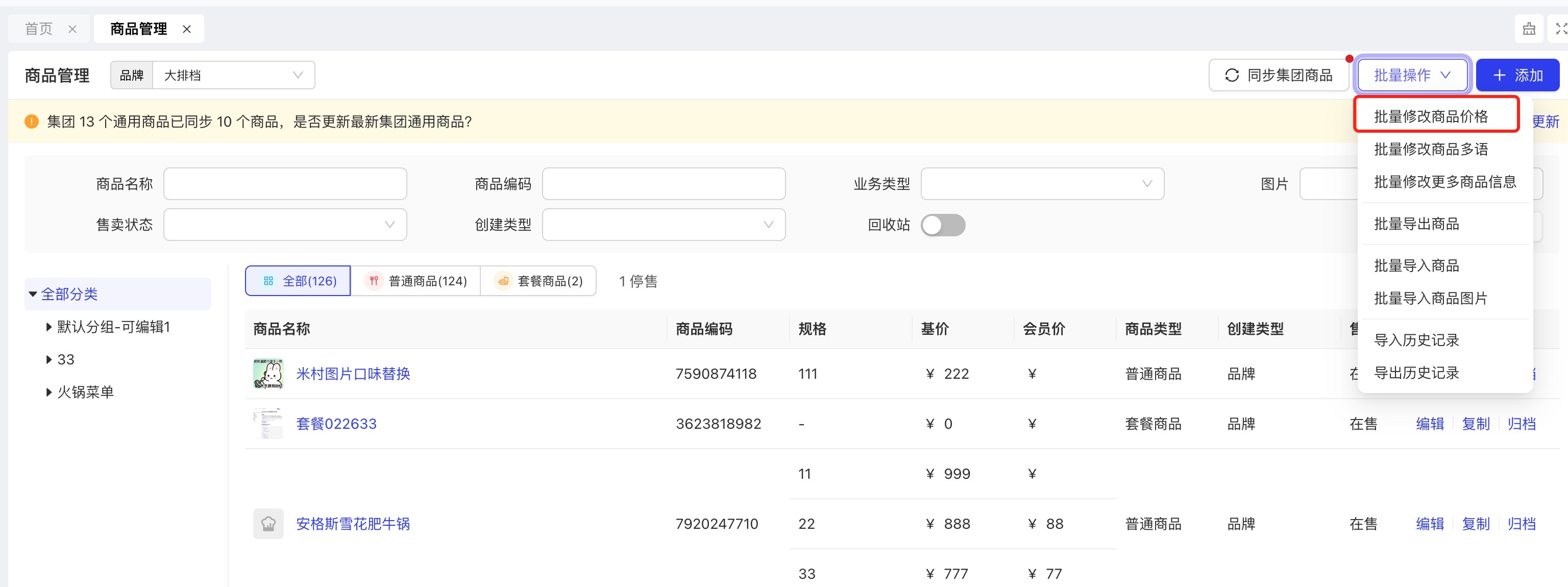Close the 首页 tab
The width and height of the screenshot is (1568, 587).
pos(72,29)
